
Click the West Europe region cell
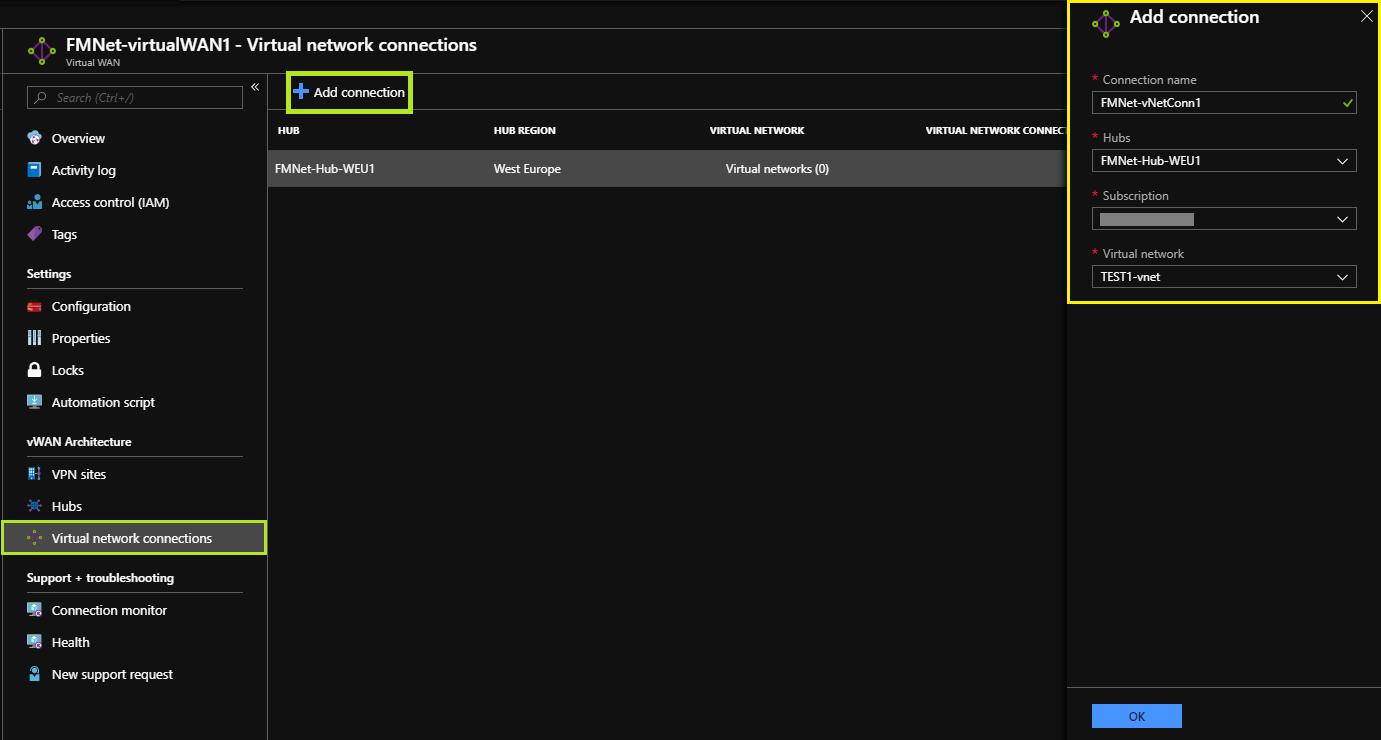(527, 169)
